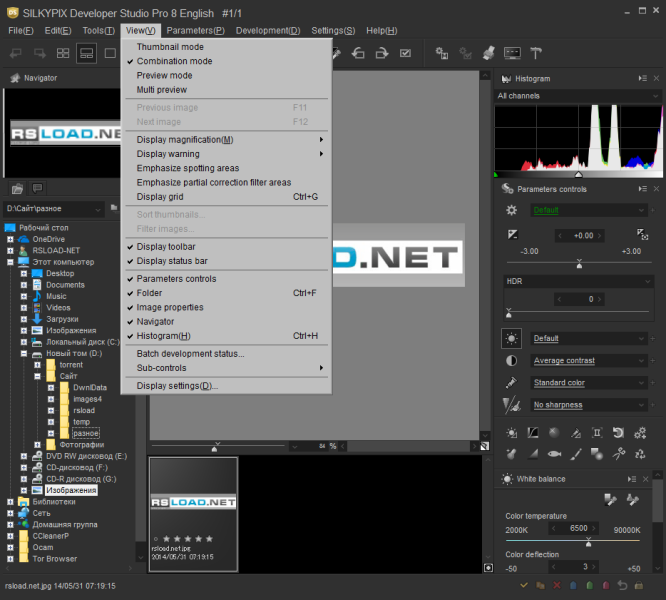Click the half-circle tone contrast icon

click(x=512, y=360)
